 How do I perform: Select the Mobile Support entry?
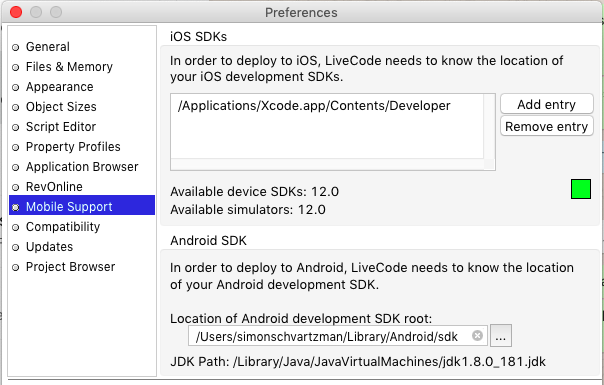point(82,207)
